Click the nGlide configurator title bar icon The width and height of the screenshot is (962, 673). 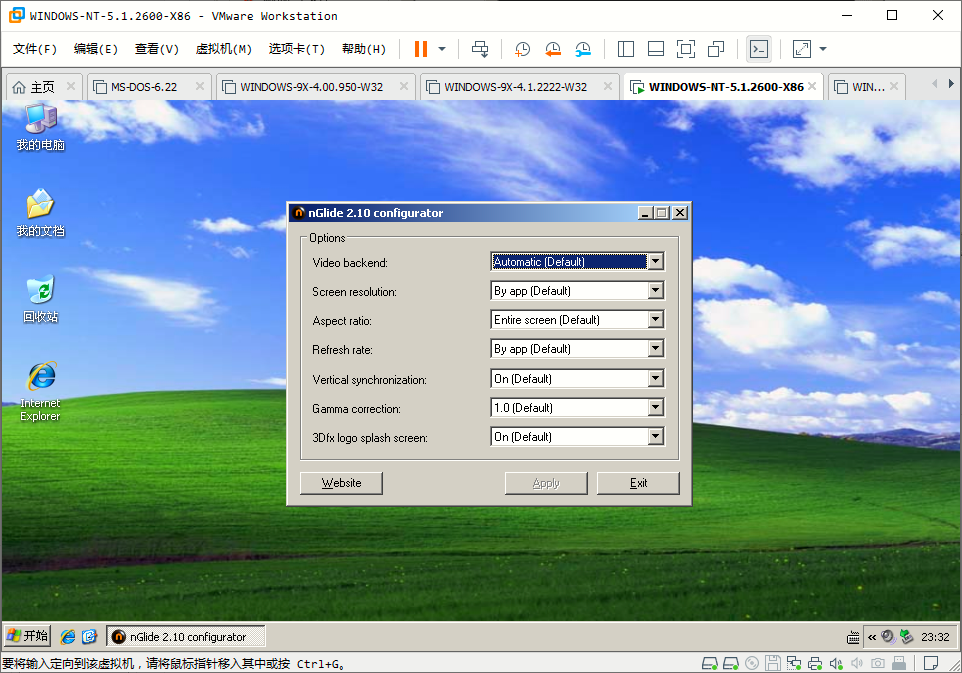click(x=299, y=213)
